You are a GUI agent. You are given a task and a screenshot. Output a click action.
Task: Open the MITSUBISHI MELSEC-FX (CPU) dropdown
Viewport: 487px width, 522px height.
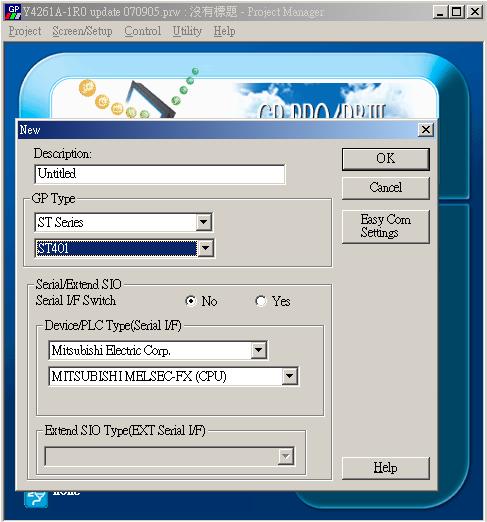tap(289, 376)
